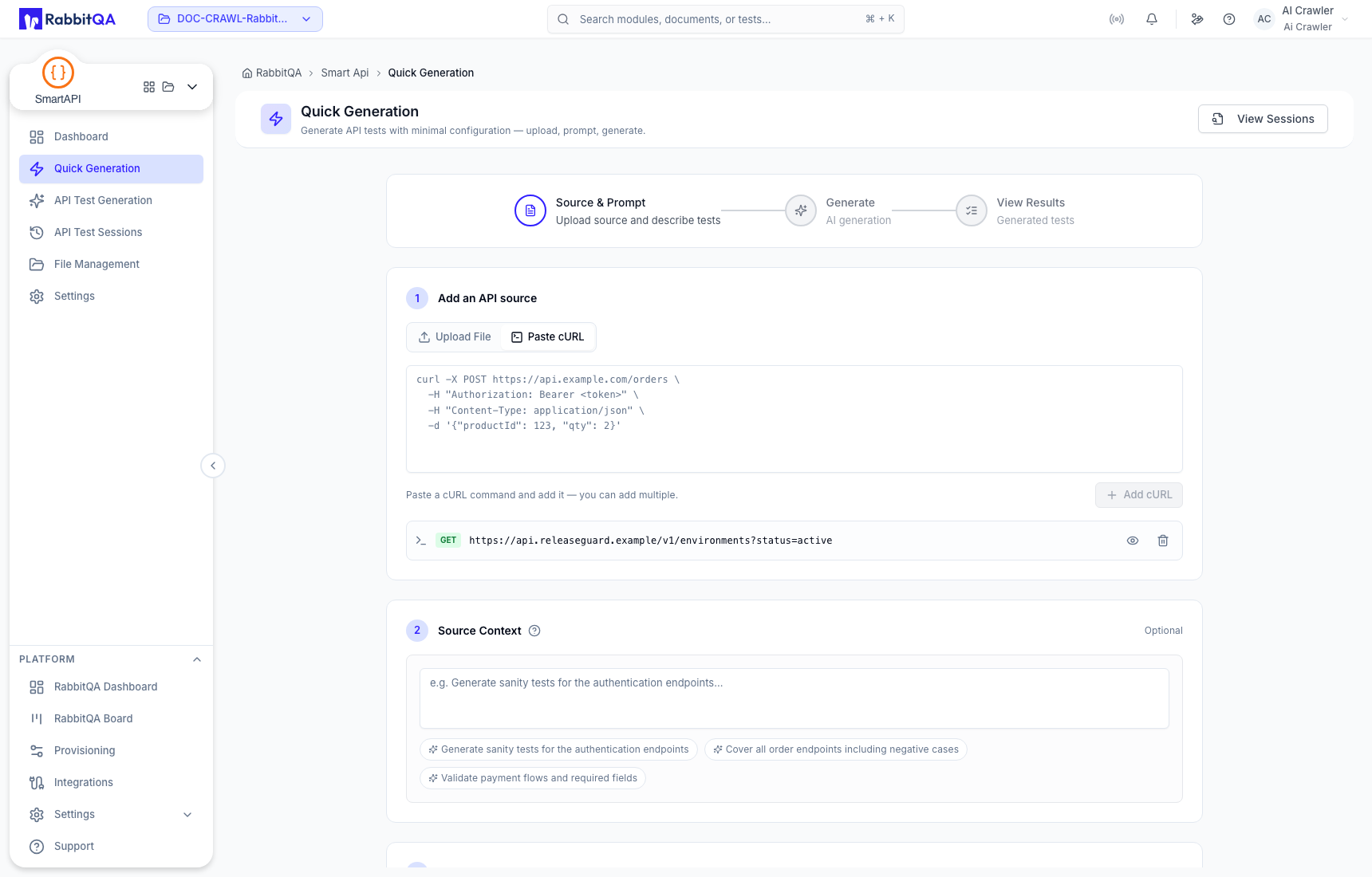The image size is (1372, 877).
Task: Click the AC user avatar
Action: (x=1264, y=19)
